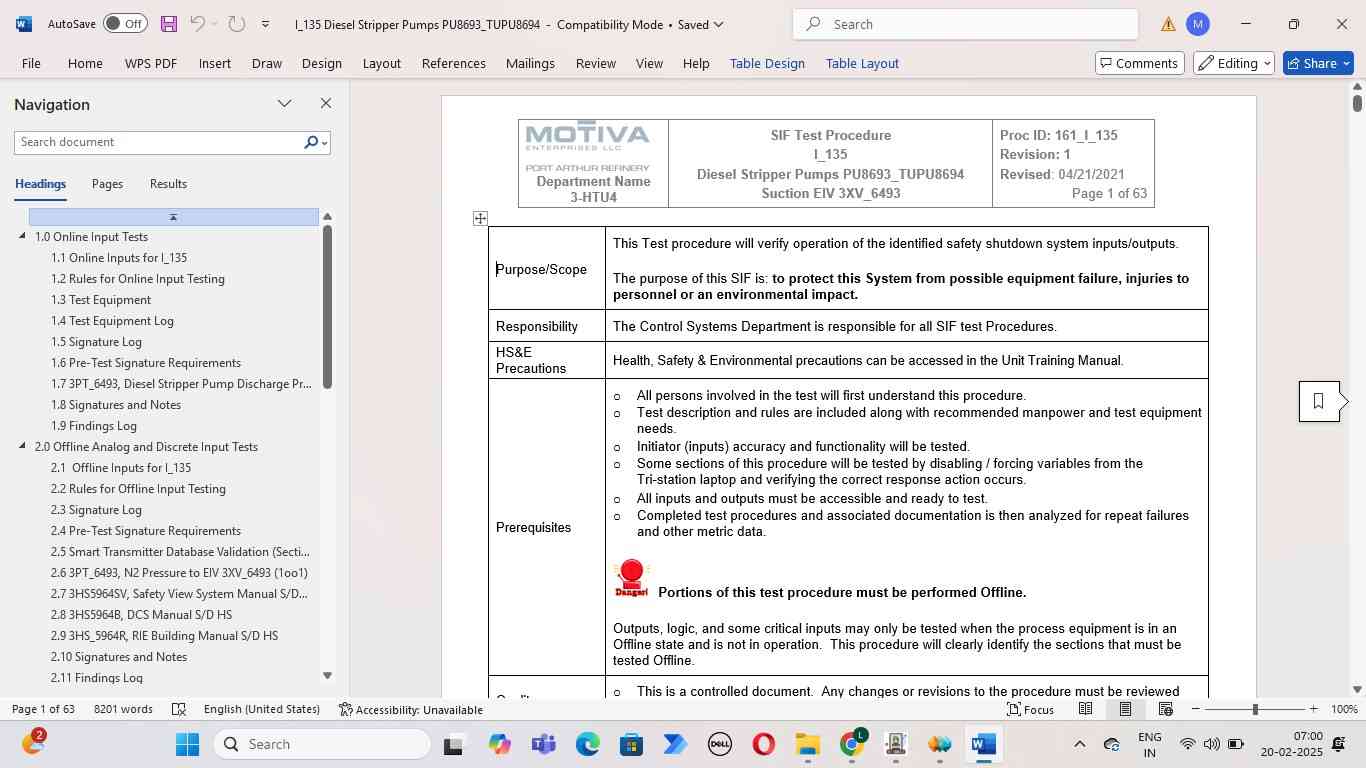
Task: Go to heading 2.2 Rules for Offline Input Testing
Action: coord(138,489)
